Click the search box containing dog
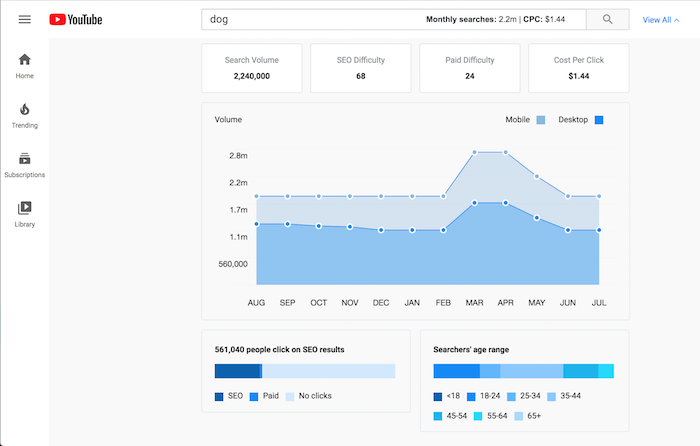The height and width of the screenshot is (446, 700). 310,19
